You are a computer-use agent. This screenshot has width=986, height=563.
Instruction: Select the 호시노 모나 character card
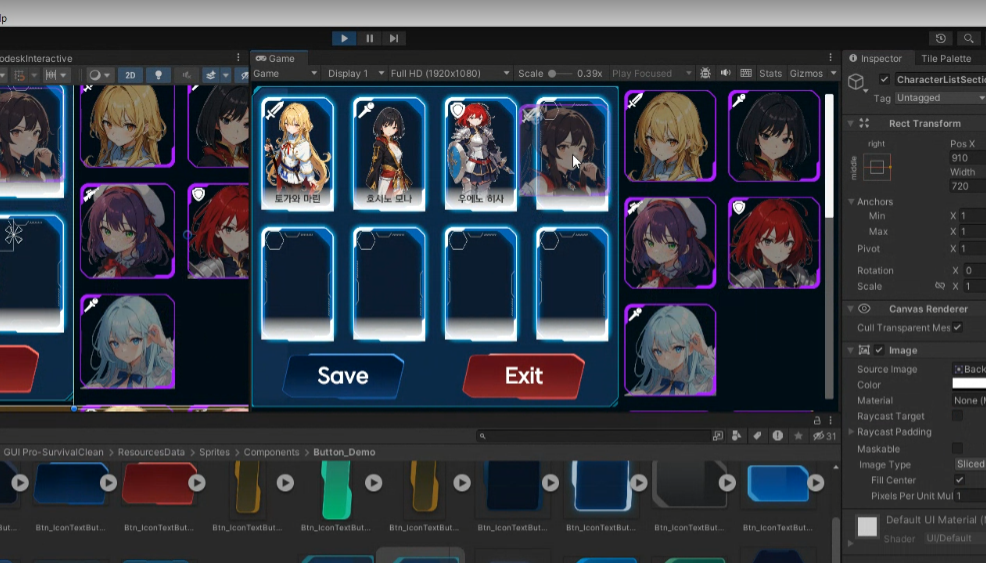coord(389,153)
